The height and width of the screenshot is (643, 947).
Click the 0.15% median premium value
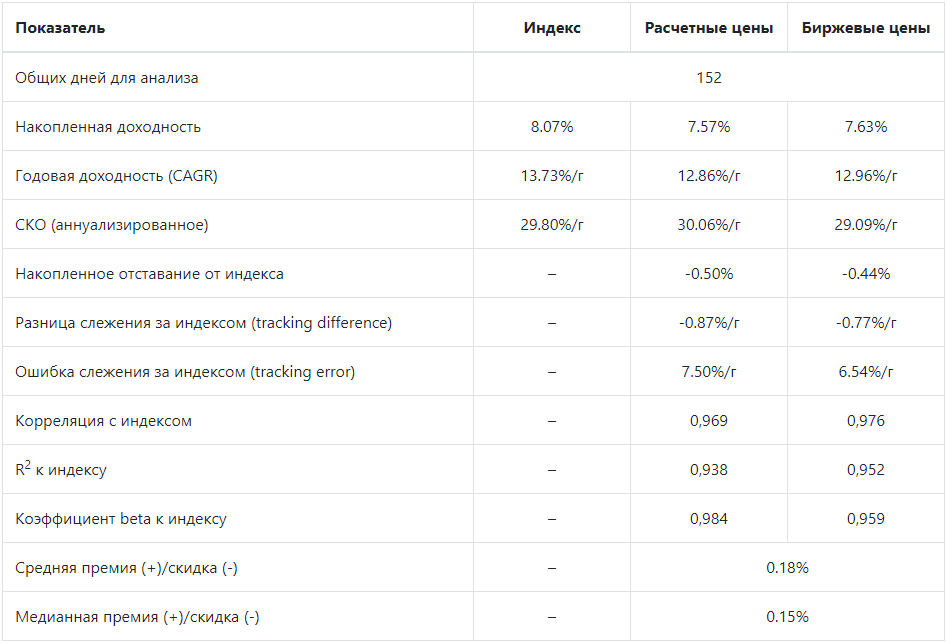pyautogui.click(x=787, y=616)
